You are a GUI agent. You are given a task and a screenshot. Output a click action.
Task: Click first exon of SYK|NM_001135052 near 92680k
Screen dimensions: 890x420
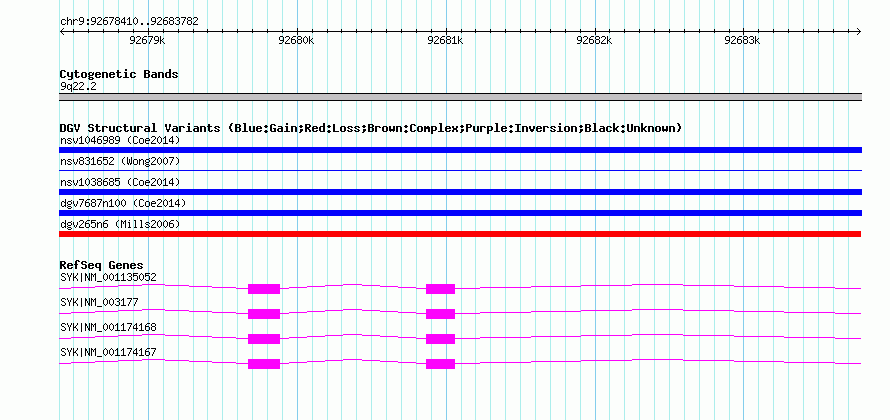264,289
